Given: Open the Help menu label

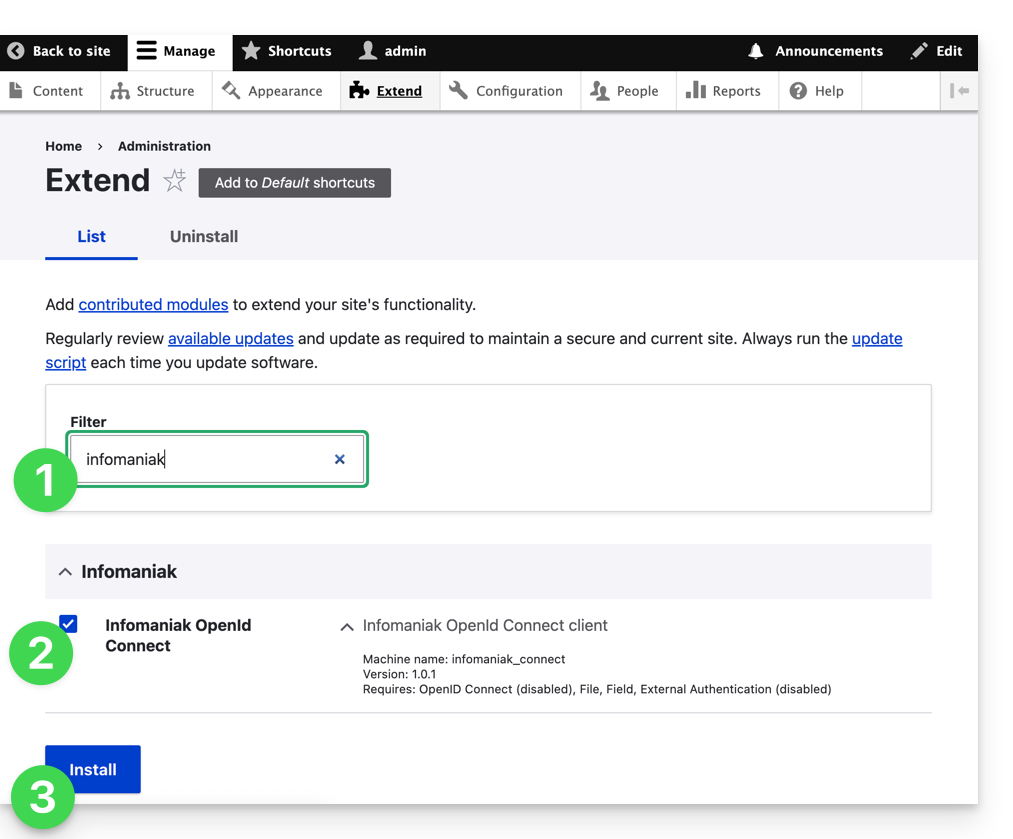Looking at the screenshot, I should point(830,91).
